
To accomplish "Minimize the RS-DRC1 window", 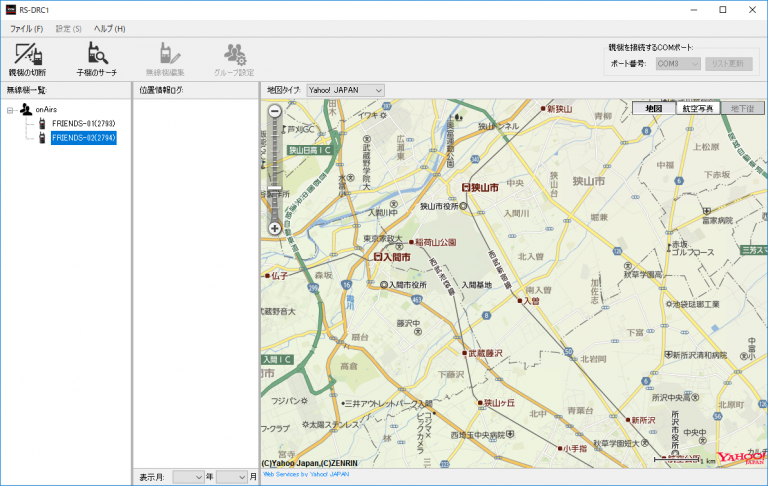I will [694, 10].
